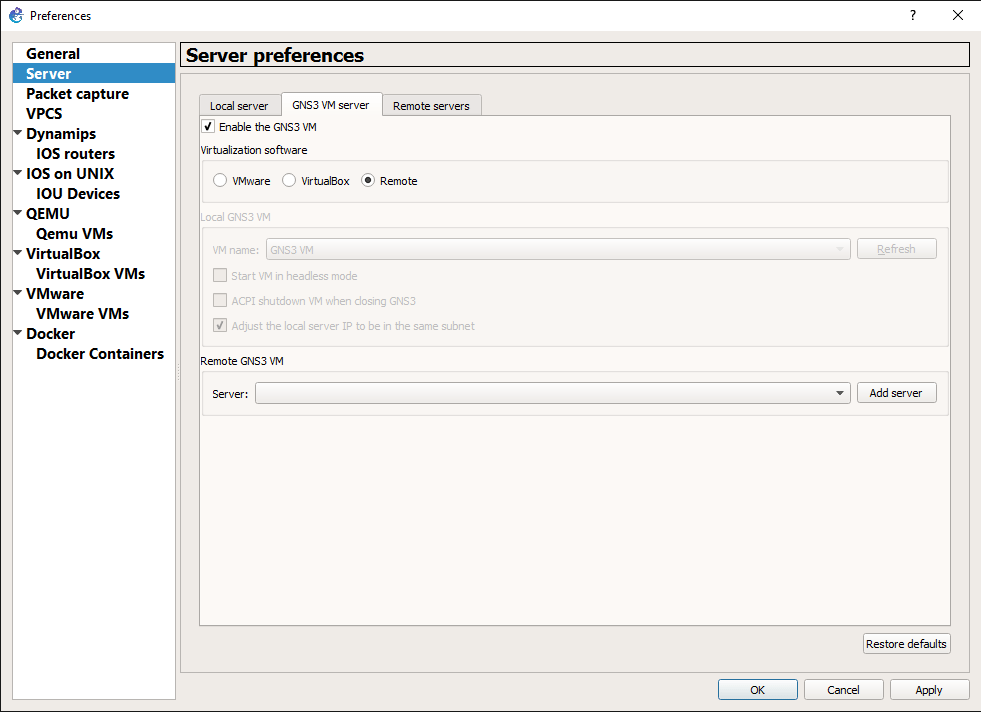The height and width of the screenshot is (714, 981).
Task: Collapse the Docker tree section
Action: point(18,333)
